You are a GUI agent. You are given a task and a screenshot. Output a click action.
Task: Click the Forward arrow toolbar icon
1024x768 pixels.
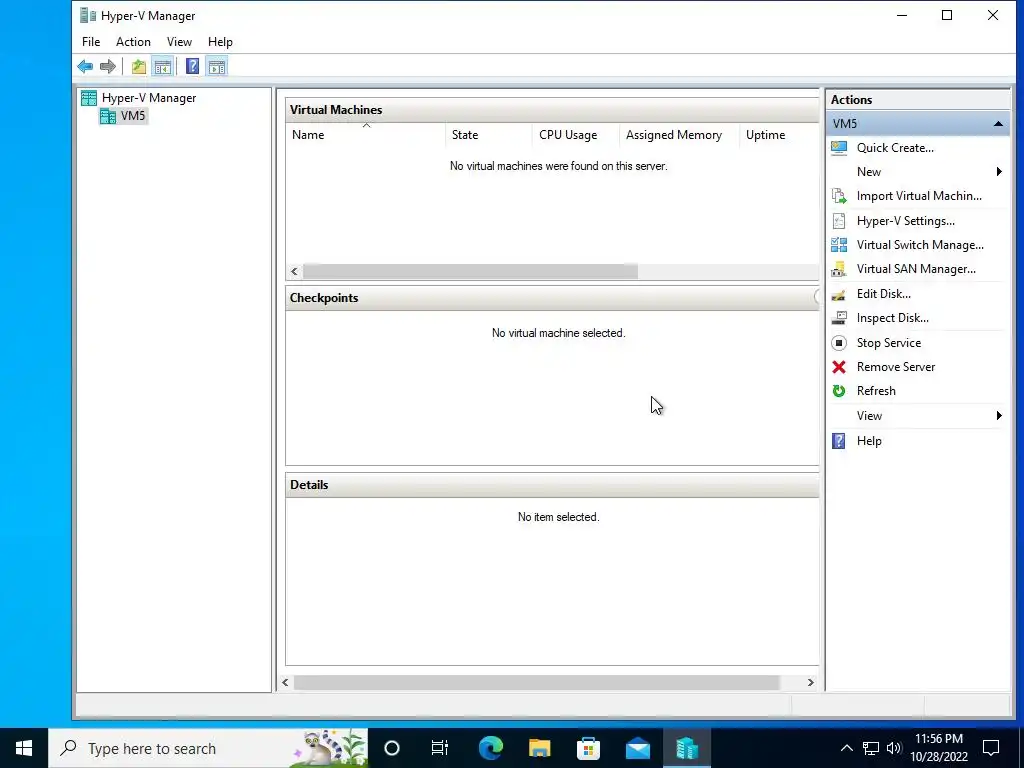pyautogui.click(x=108, y=66)
